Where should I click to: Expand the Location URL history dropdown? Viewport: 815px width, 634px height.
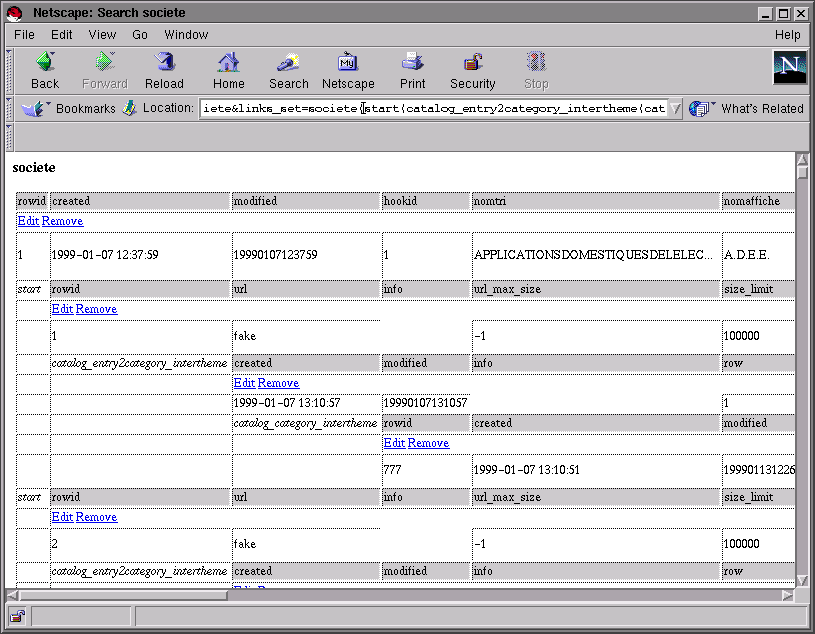click(x=674, y=108)
